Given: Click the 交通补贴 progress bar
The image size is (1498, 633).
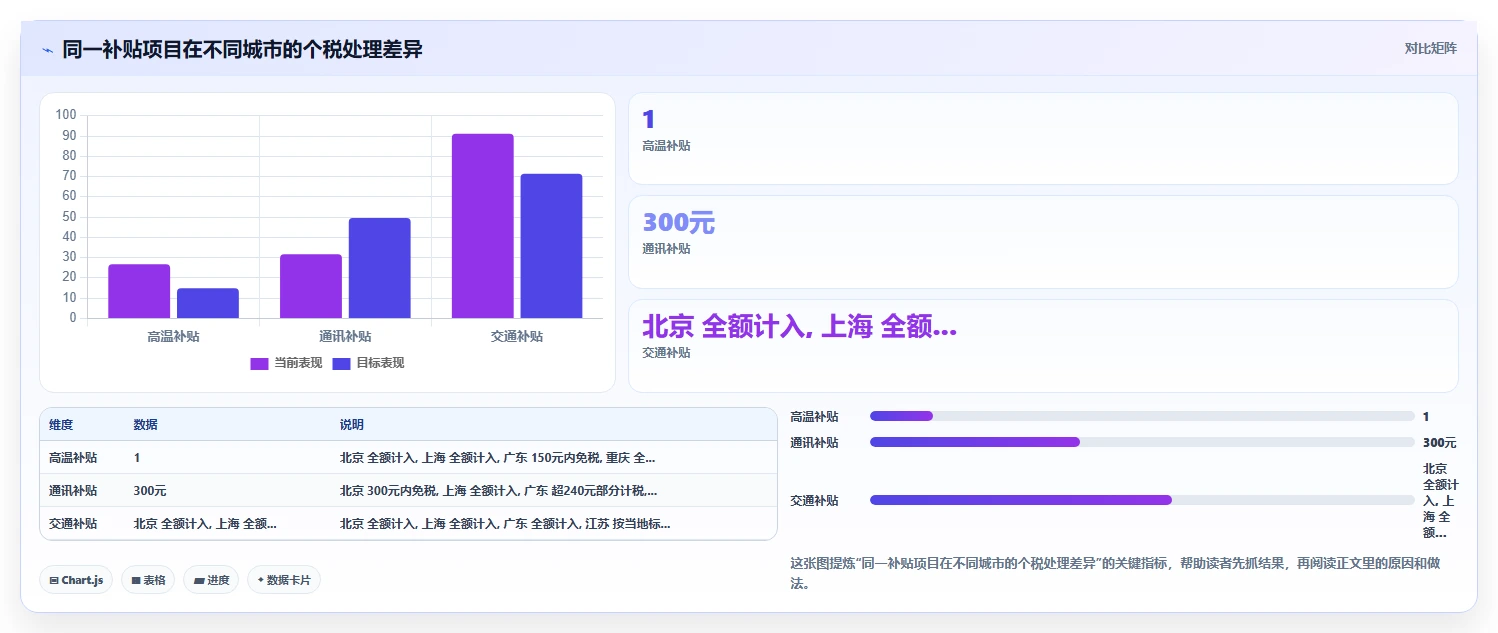Looking at the screenshot, I should click(1142, 500).
